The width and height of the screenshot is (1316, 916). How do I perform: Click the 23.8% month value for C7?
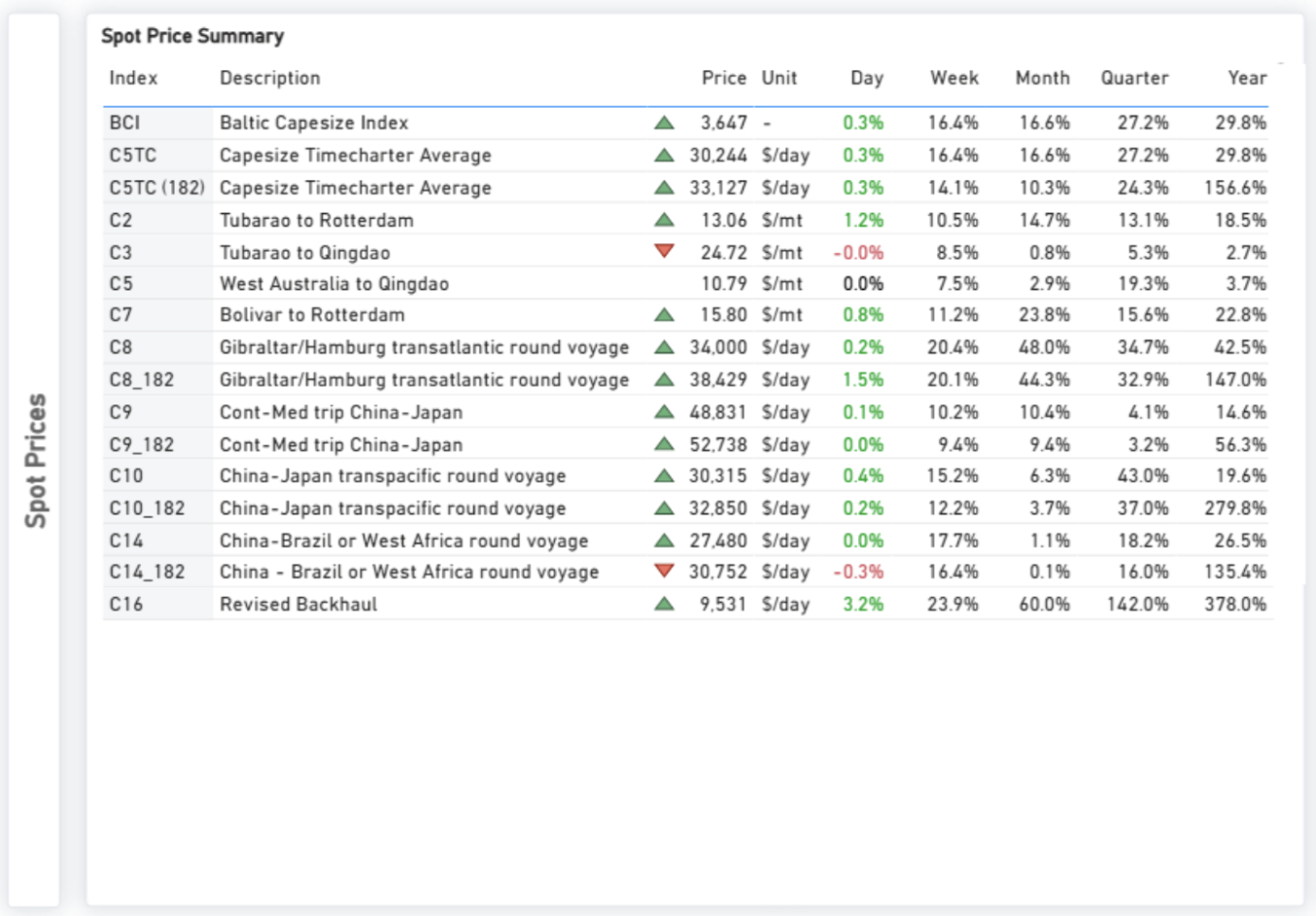click(1045, 315)
